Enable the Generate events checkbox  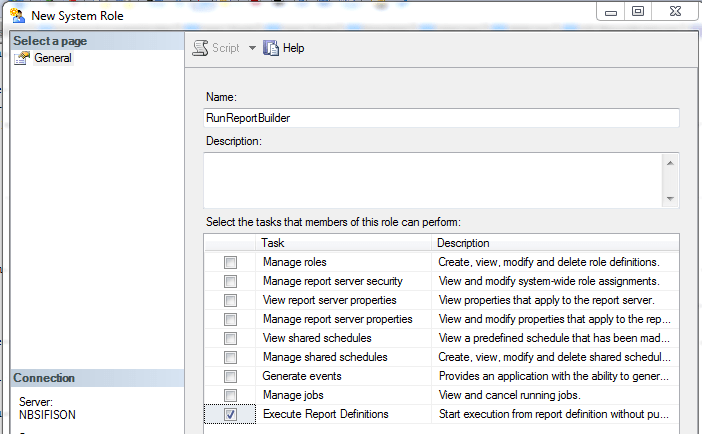point(231,376)
